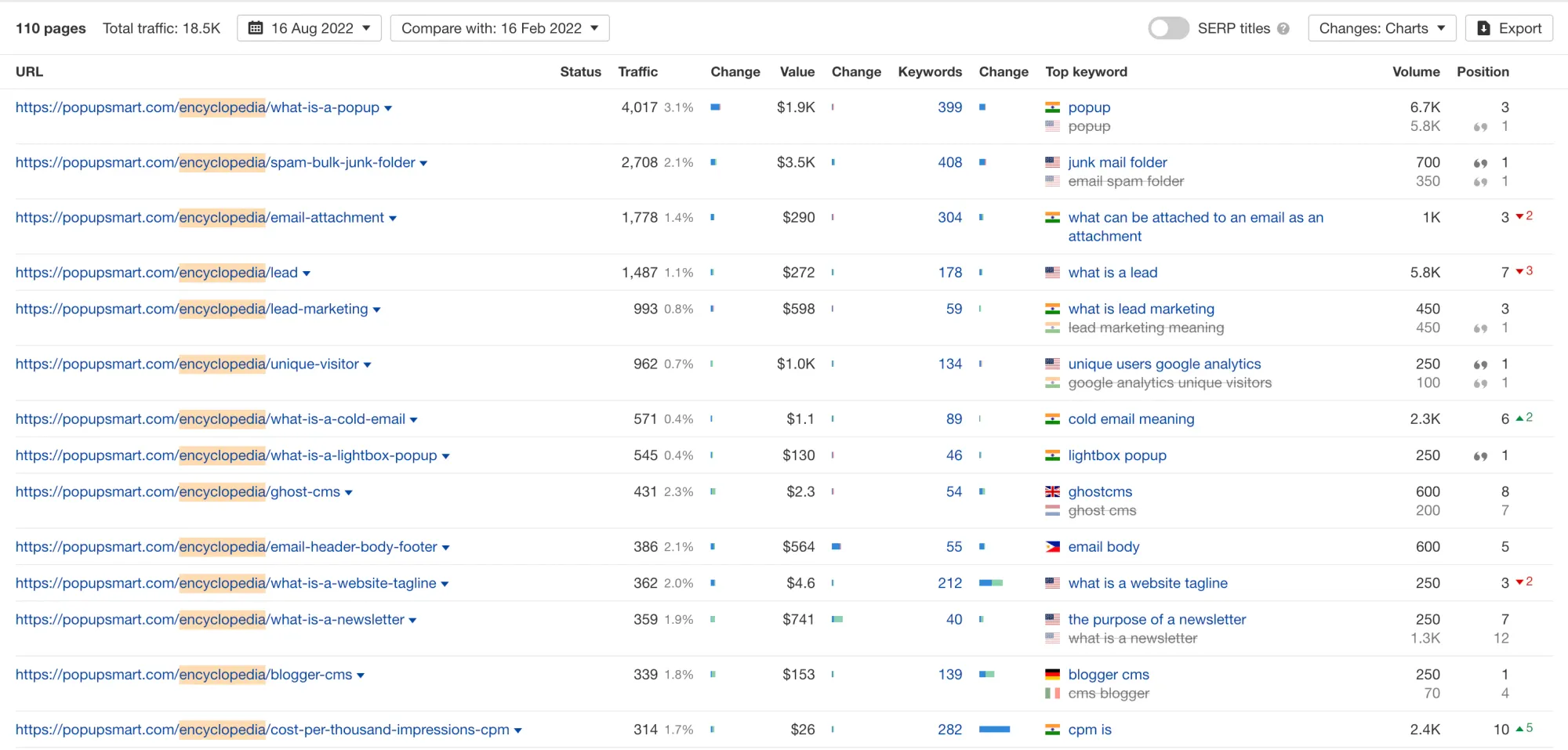Open the junk mail folder keyword

pos(1117,162)
